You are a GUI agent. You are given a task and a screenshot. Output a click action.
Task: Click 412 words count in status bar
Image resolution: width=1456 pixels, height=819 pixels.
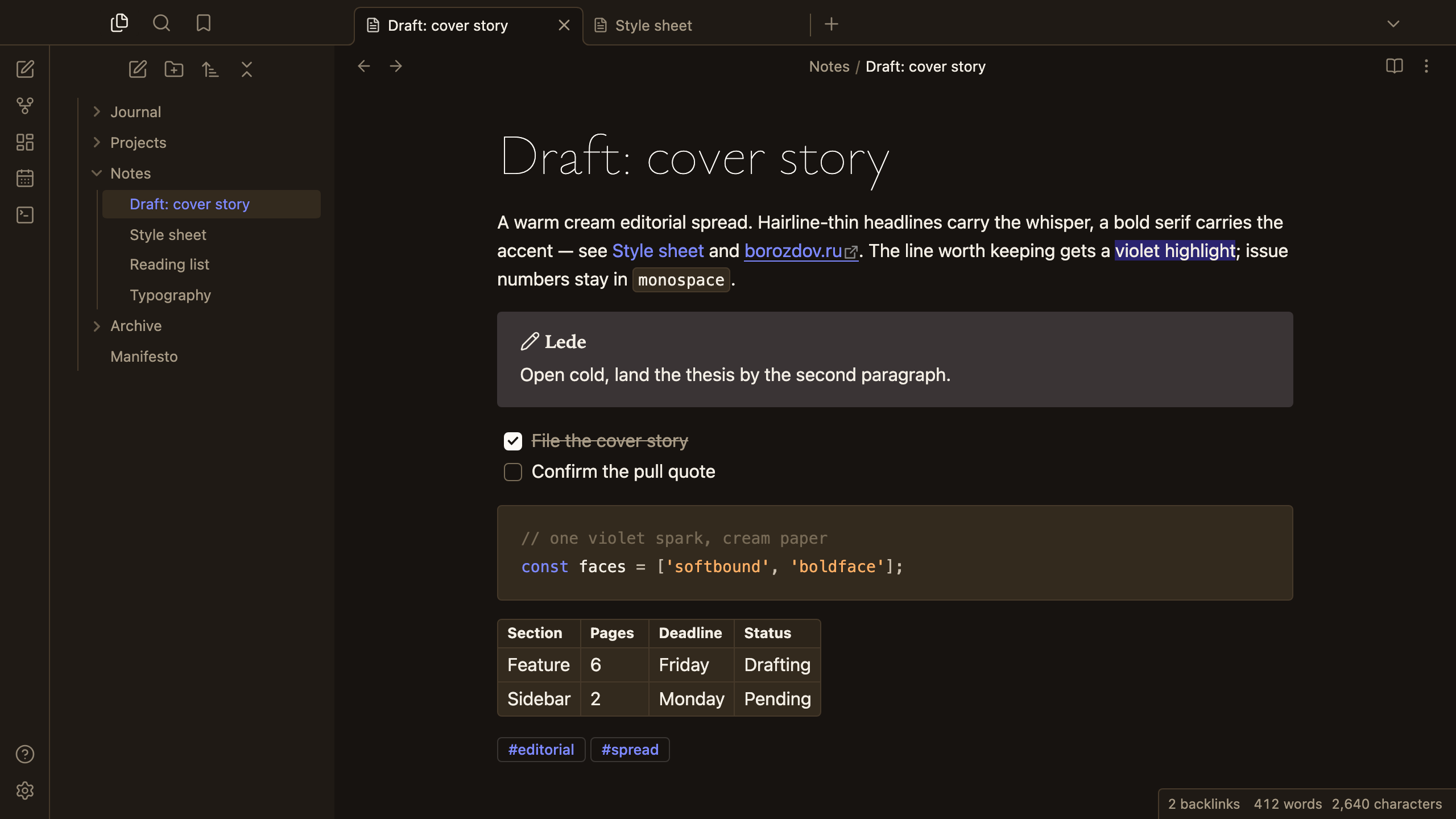pyautogui.click(x=1288, y=804)
